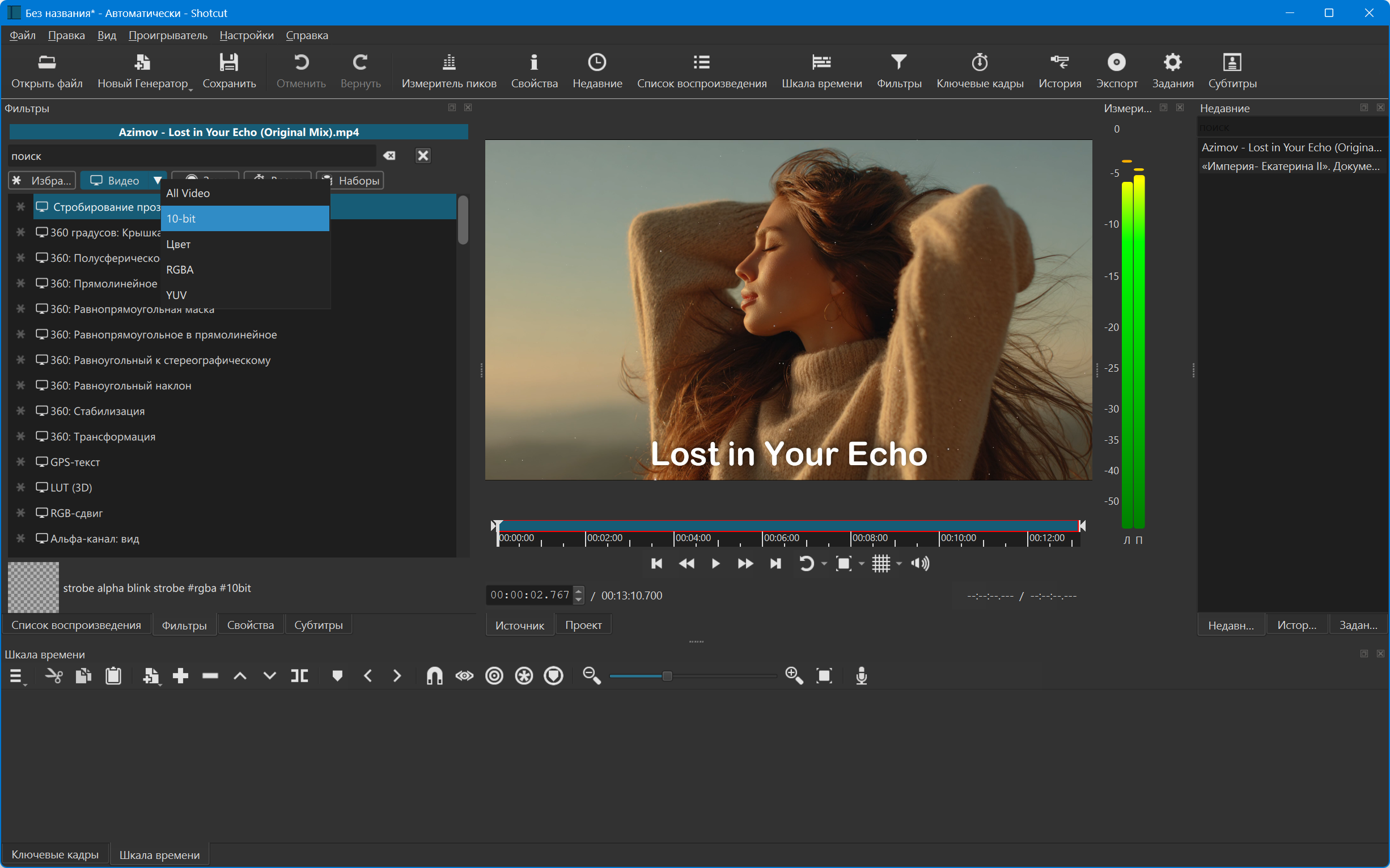Expand the zoom fit dropdown arrow

tap(861, 564)
